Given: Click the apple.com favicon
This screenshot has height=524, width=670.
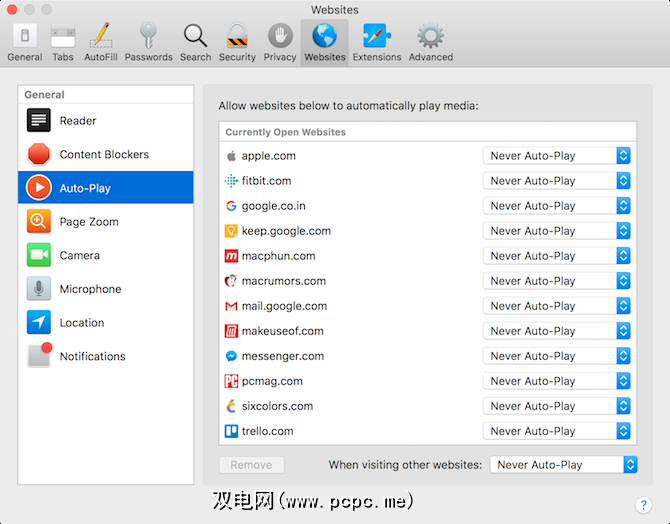Looking at the screenshot, I should pyautogui.click(x=231, y=156).
